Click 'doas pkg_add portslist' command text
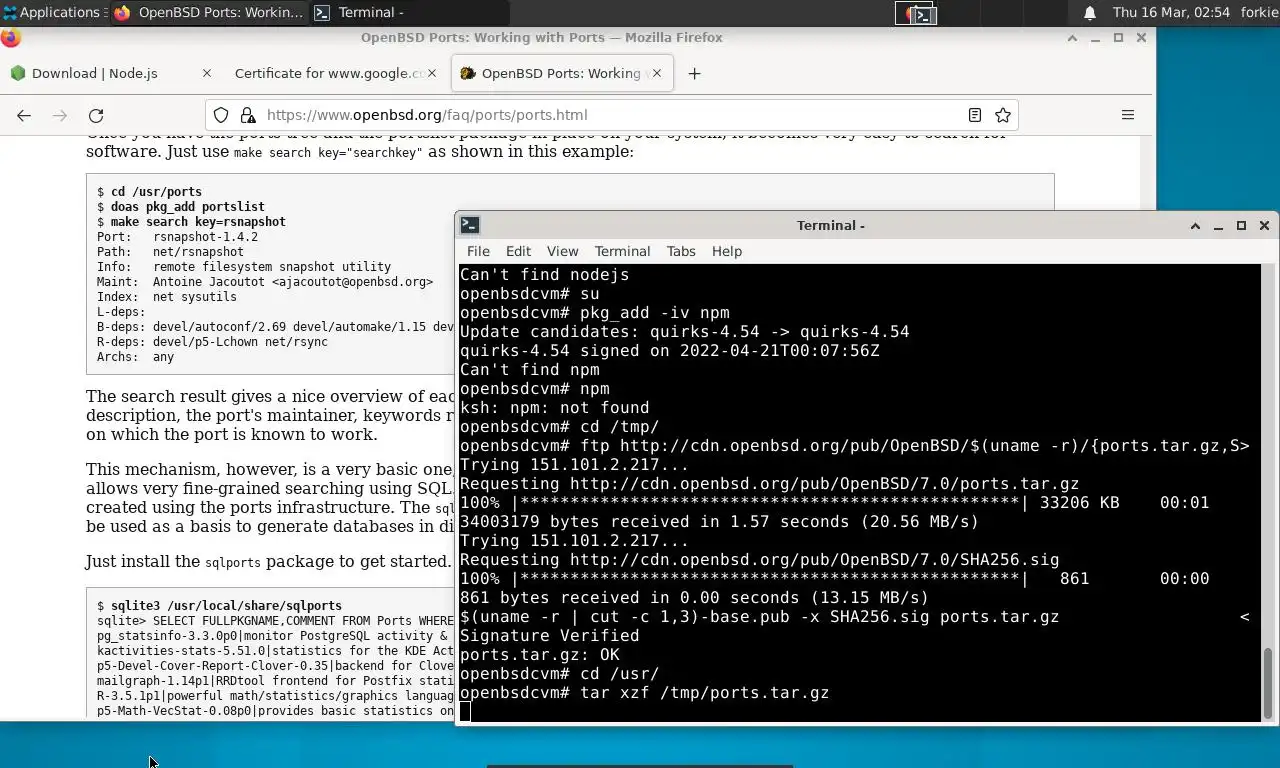This screenshot has height=768, width=1280. click(x=187, y=207)
